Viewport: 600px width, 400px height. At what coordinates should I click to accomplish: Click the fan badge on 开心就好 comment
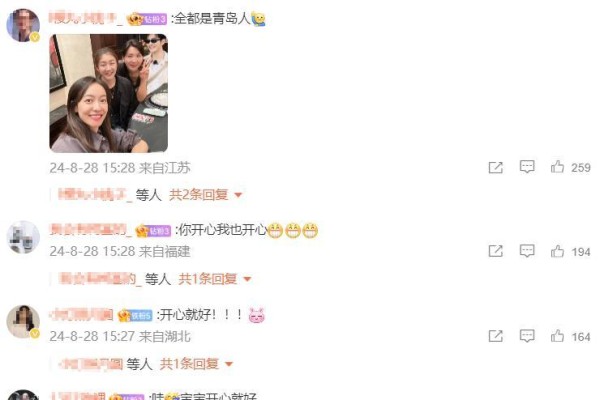click(x=135, y=315)
